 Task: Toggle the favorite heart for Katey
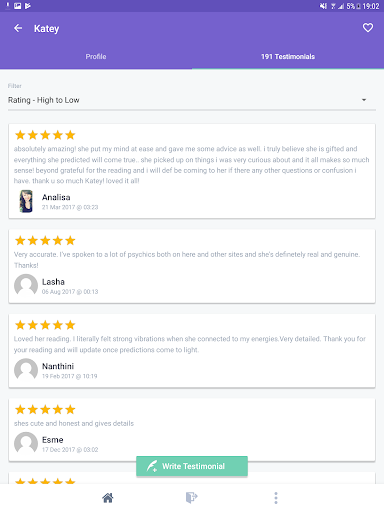[368, 28]
